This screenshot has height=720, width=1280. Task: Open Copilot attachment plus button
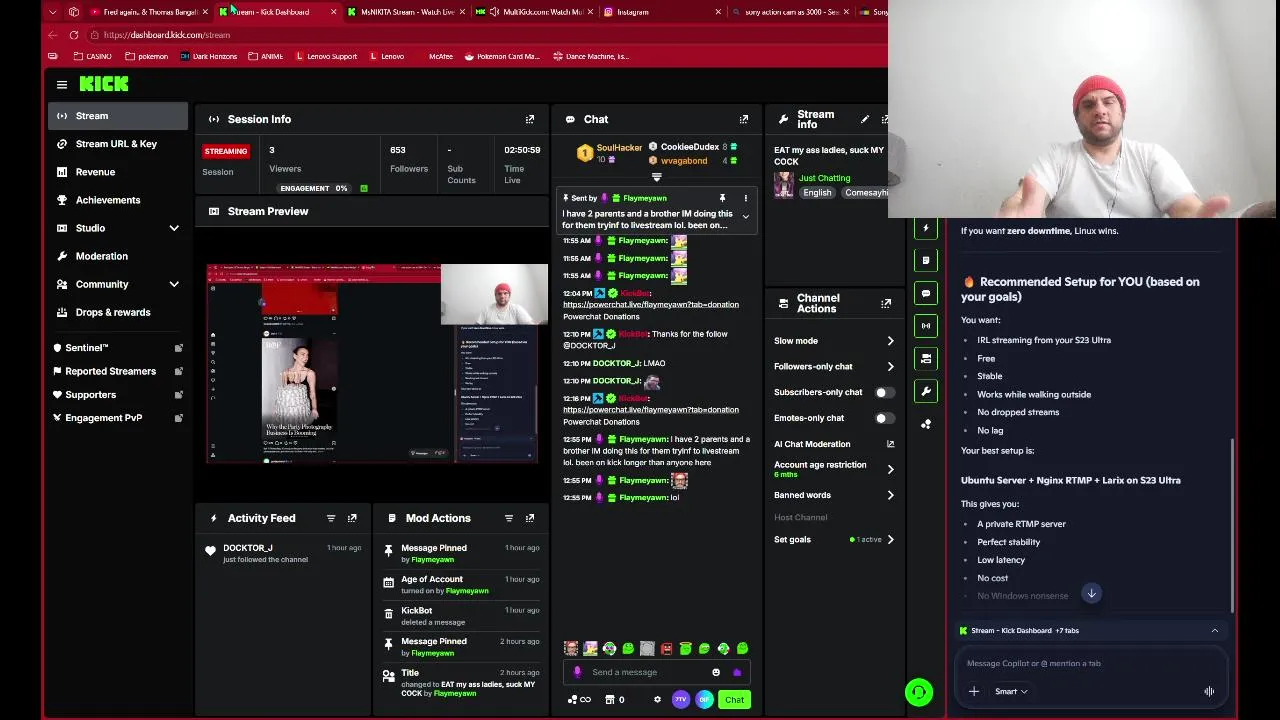pos(973,691)
